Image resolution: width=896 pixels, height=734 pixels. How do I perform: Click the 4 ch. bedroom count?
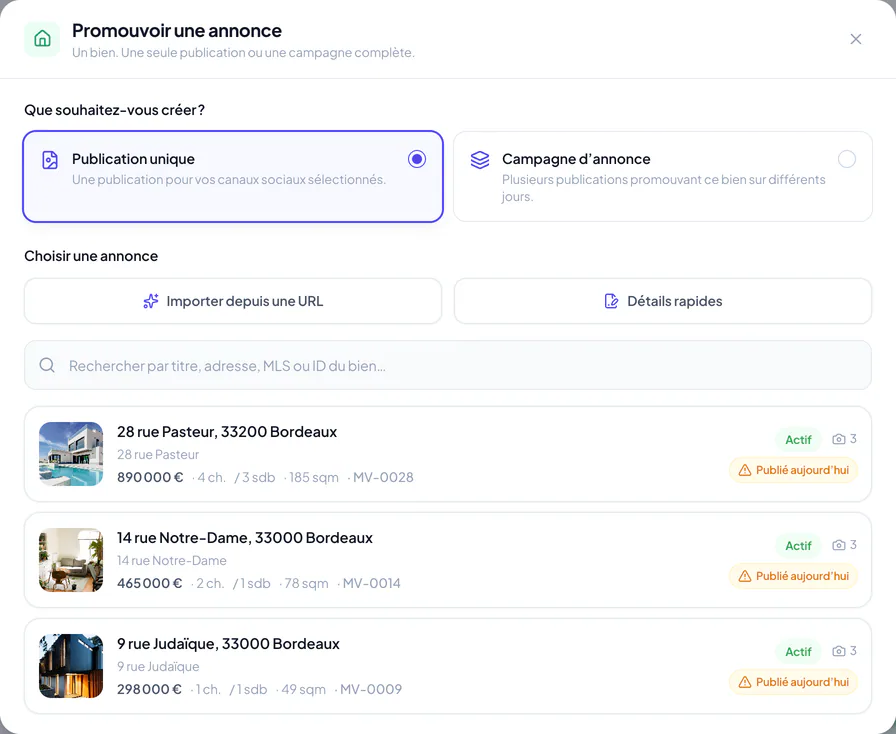(211, 477)
